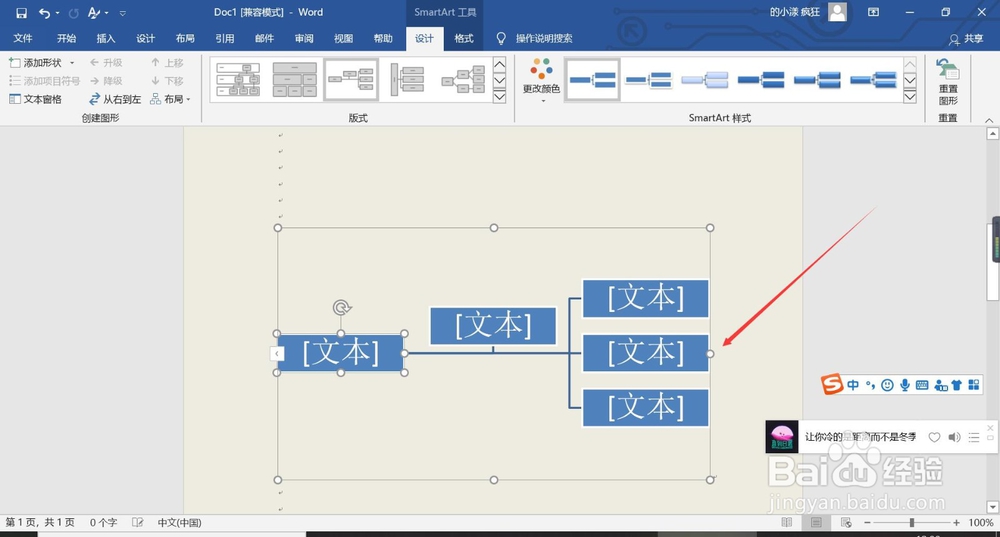The width and height of the screenshot is (1000, 537).
Task: Select the upper-right [文本] box
Action: click(645, 298)
